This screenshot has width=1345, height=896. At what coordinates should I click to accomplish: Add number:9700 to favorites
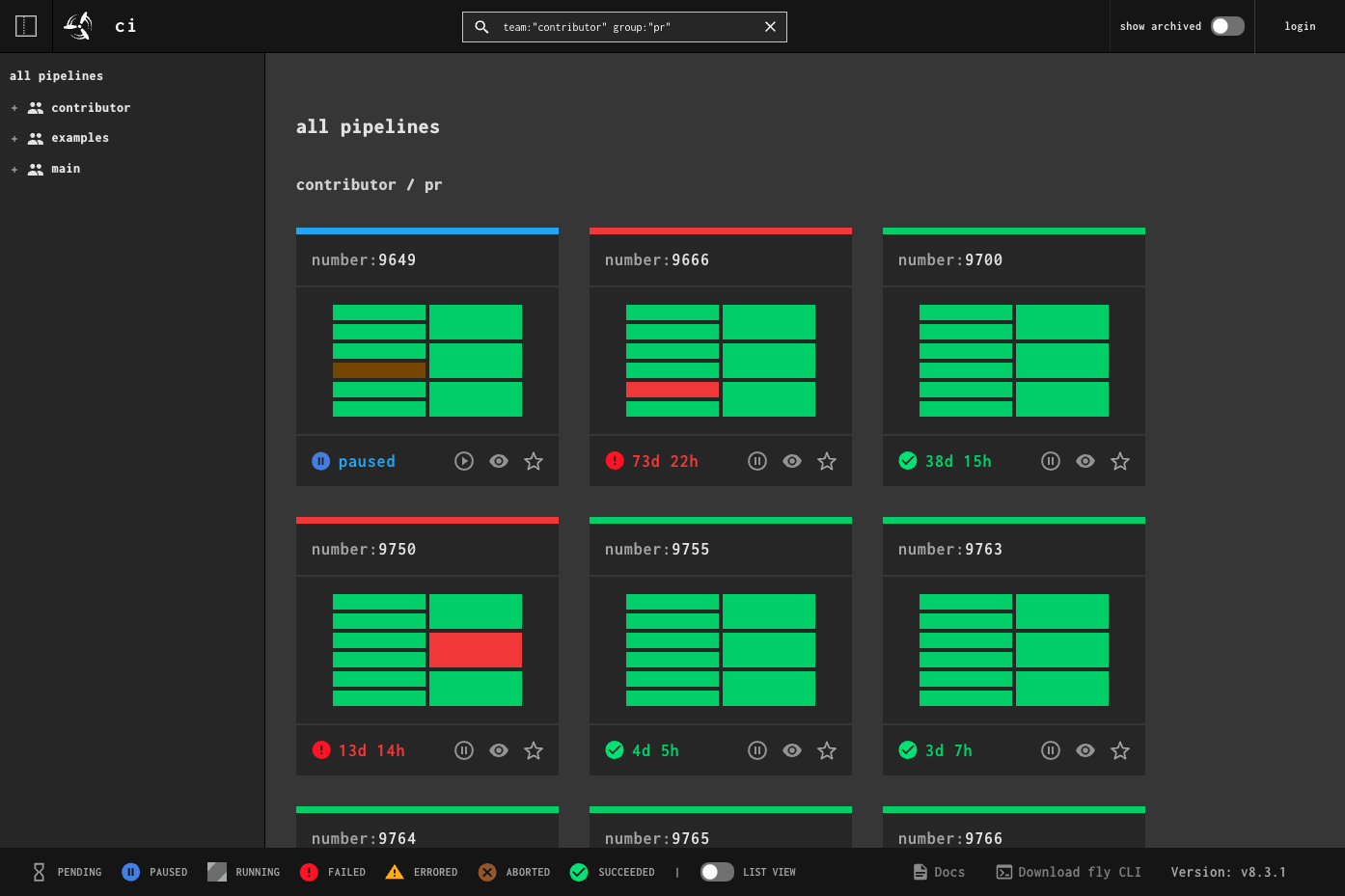pos(1120,461)
